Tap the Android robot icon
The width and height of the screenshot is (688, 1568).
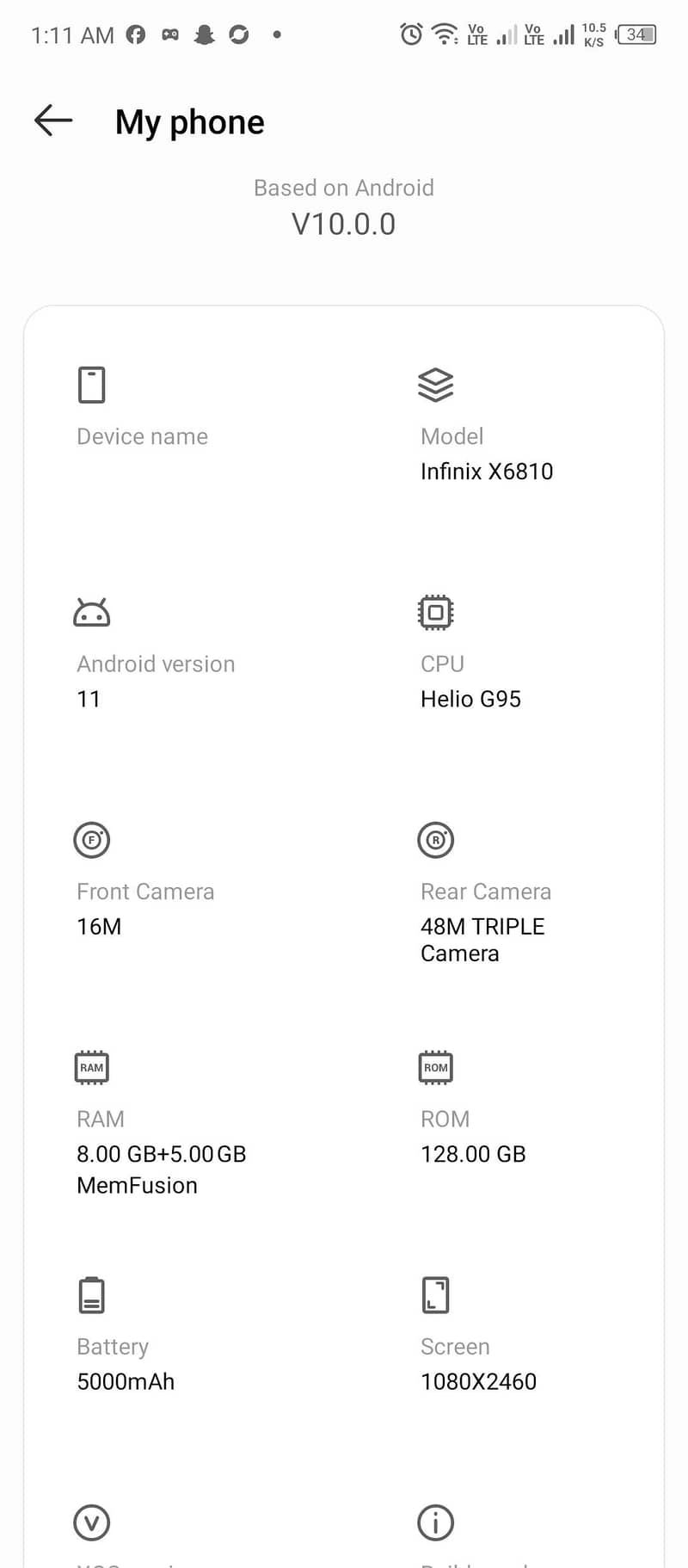point(91,613)
